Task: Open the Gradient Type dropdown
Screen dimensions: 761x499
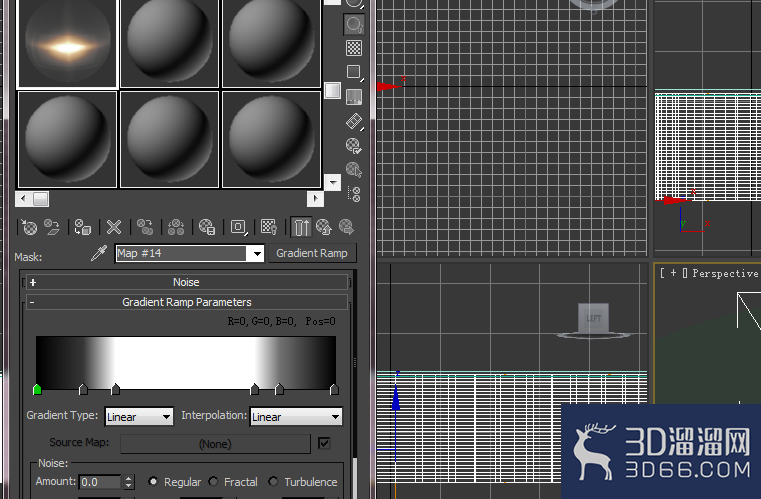Action: [139, 416]
